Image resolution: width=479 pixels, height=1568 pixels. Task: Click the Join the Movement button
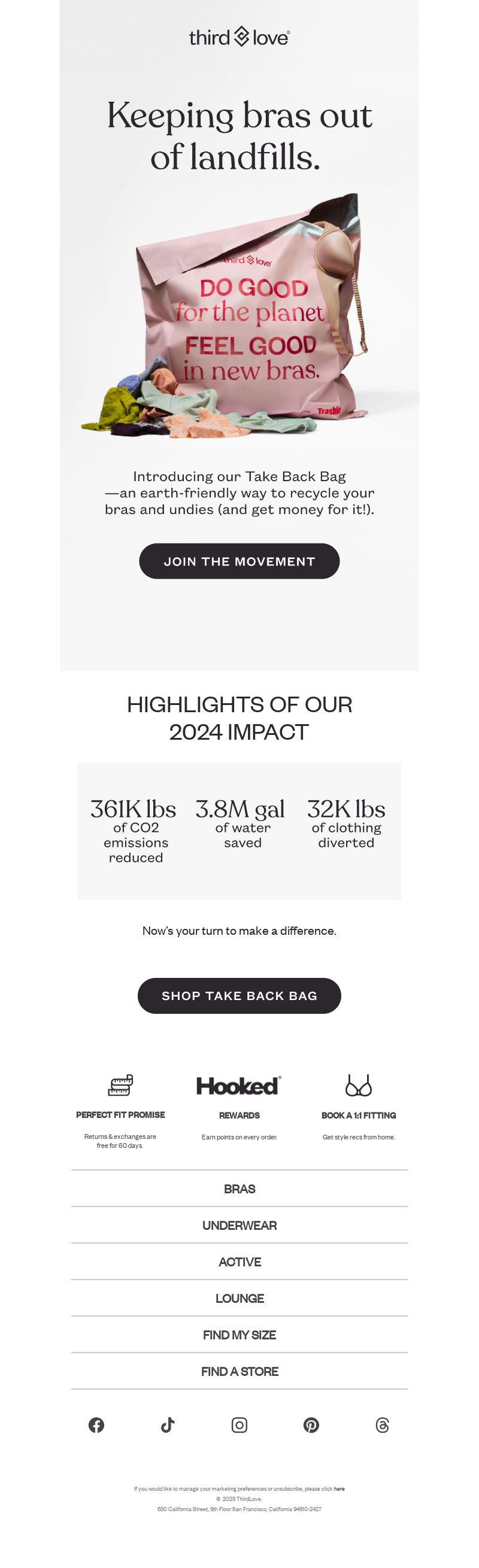tap(239, 561)
